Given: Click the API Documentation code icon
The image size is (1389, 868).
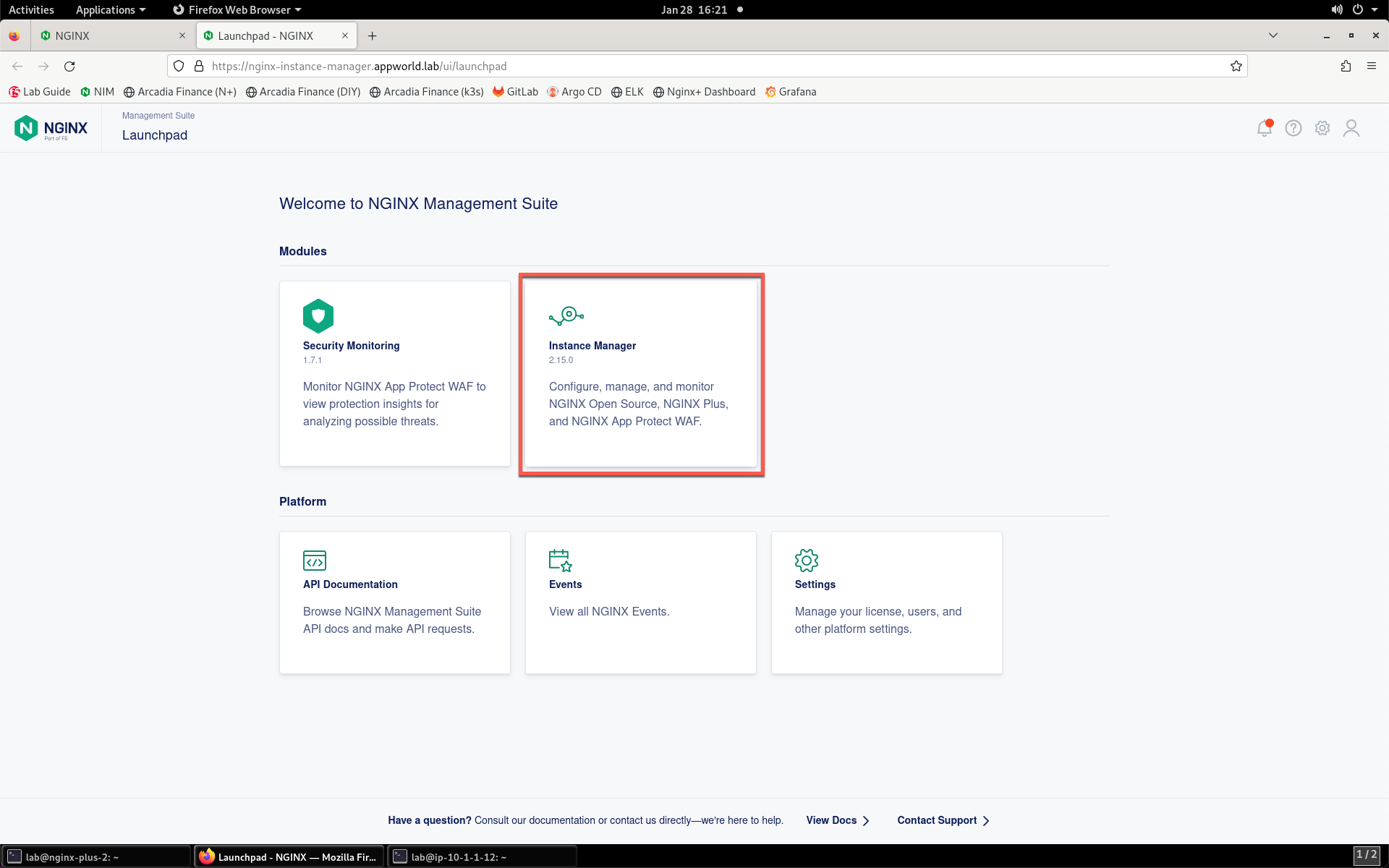Looking at the screenshot, I should point(315,561).
